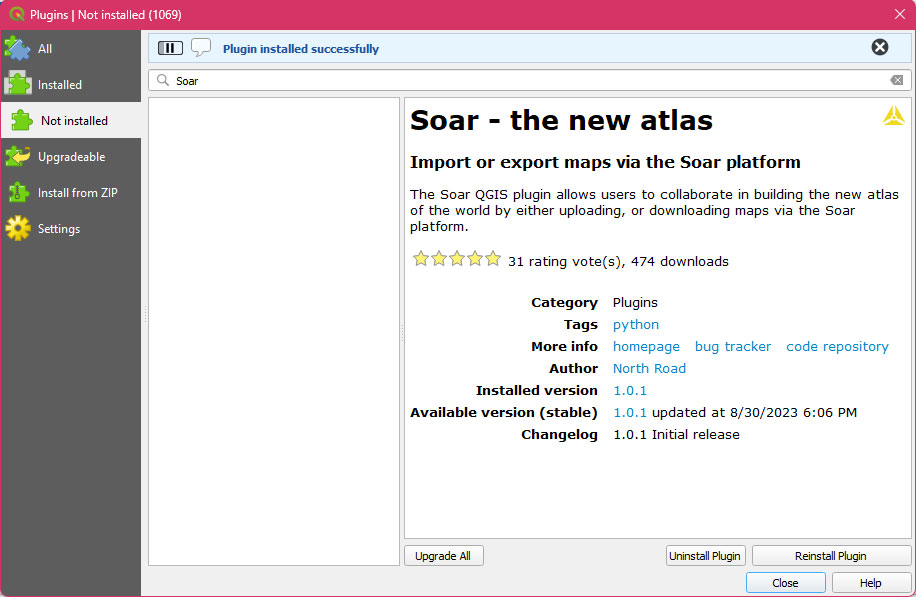Close the plugin manager dialog
Viewport: 916px width, 597px height.
tap(785, 582)
